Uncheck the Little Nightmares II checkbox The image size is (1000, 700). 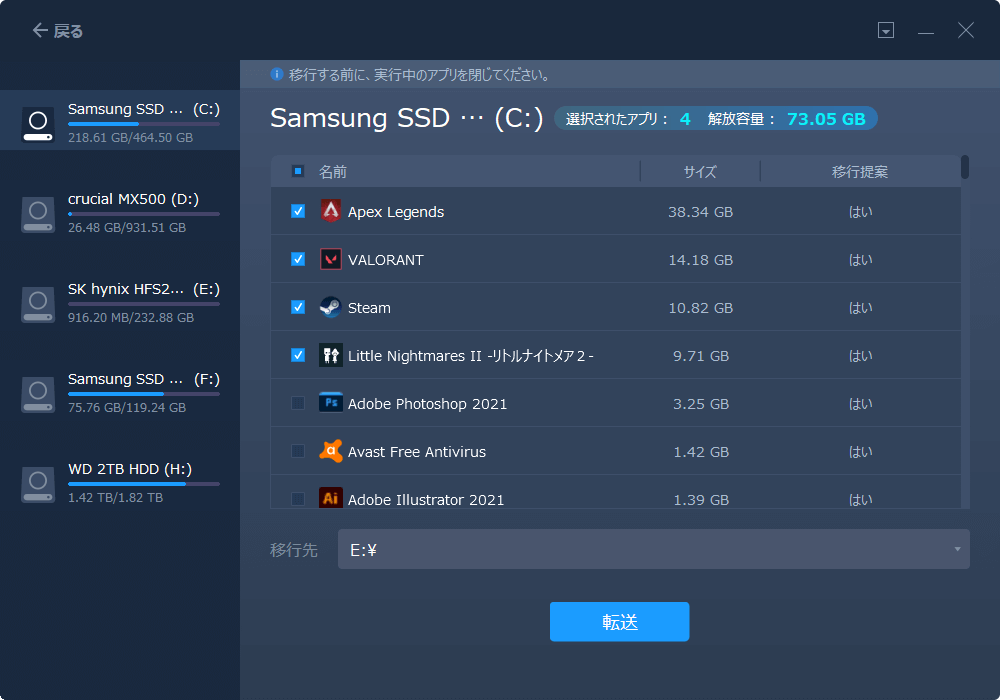298,355
